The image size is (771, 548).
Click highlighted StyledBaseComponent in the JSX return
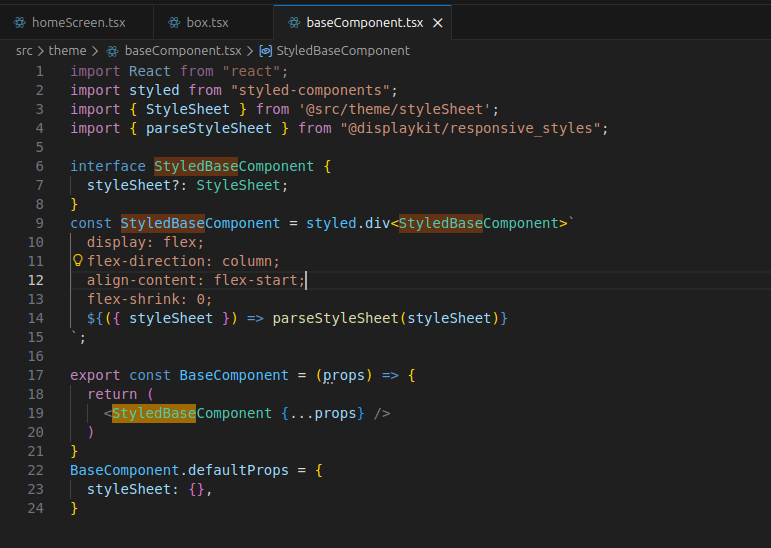click(x=191, y=413)
